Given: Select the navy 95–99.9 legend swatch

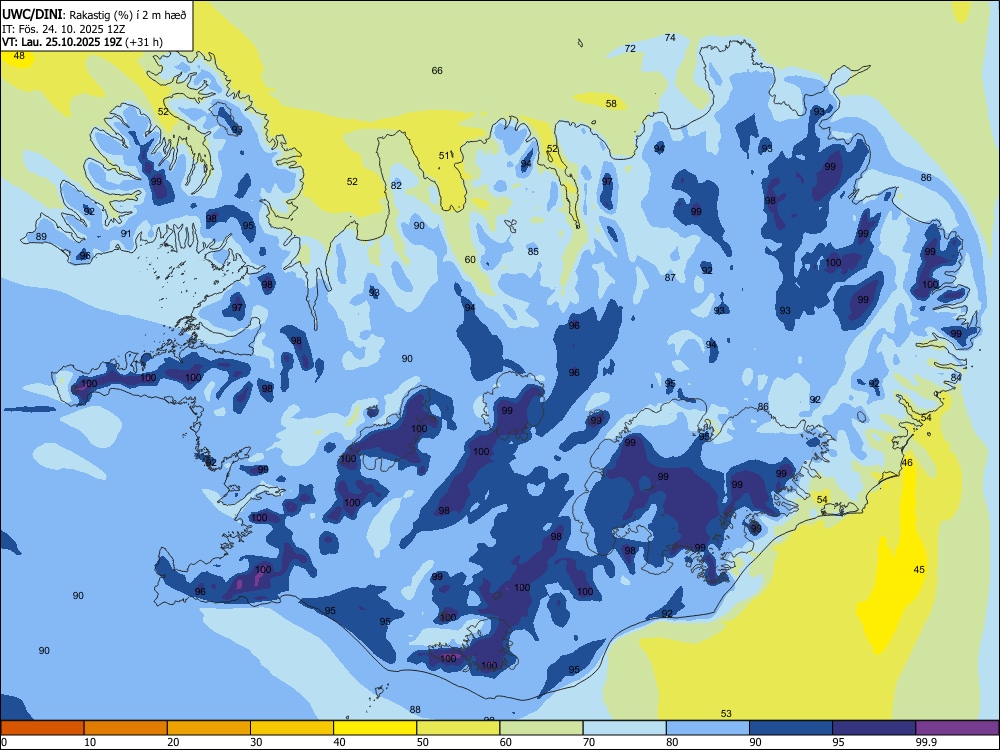Looking at the screenshot, I should tap(874, 728).
